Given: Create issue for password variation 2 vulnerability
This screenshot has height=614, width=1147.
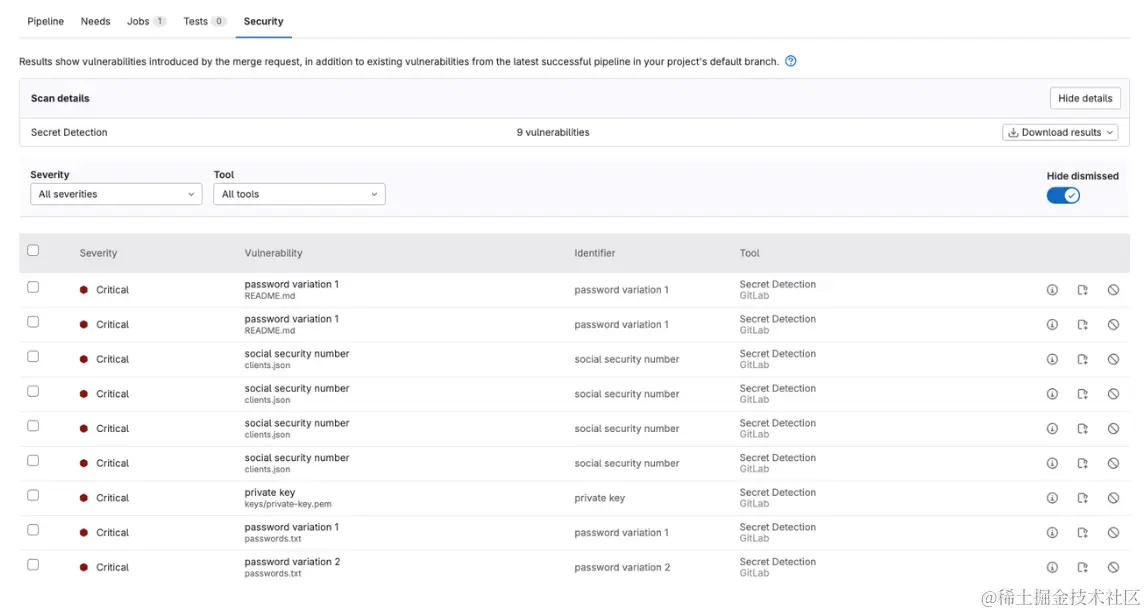Looking at the screenshot, I should [x=1082, y=567].
